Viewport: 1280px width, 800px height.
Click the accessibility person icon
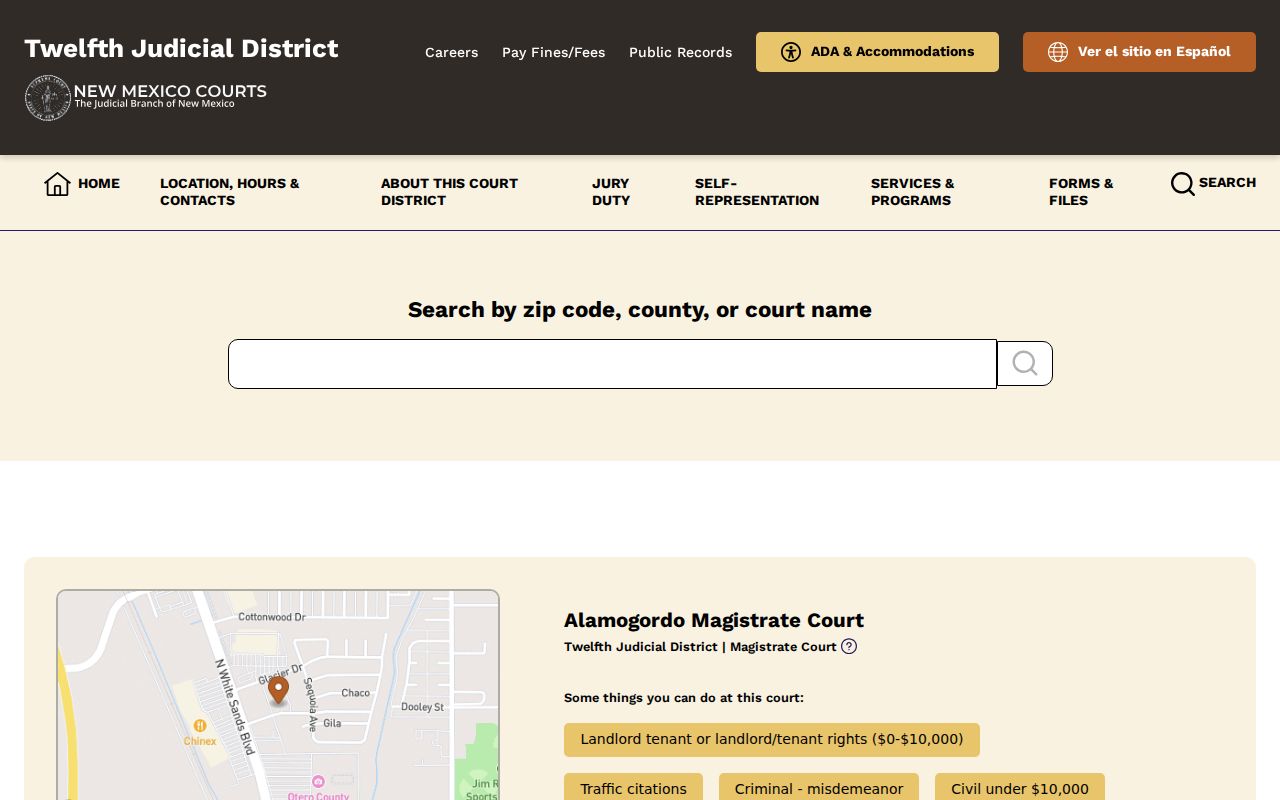(791, 52)
